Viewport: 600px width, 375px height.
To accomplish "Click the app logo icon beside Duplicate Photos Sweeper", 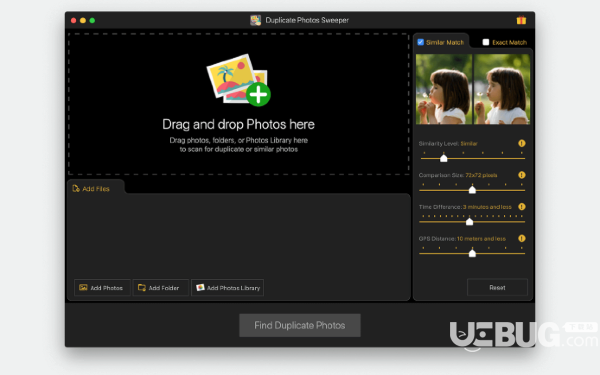I will pos(255,20).
